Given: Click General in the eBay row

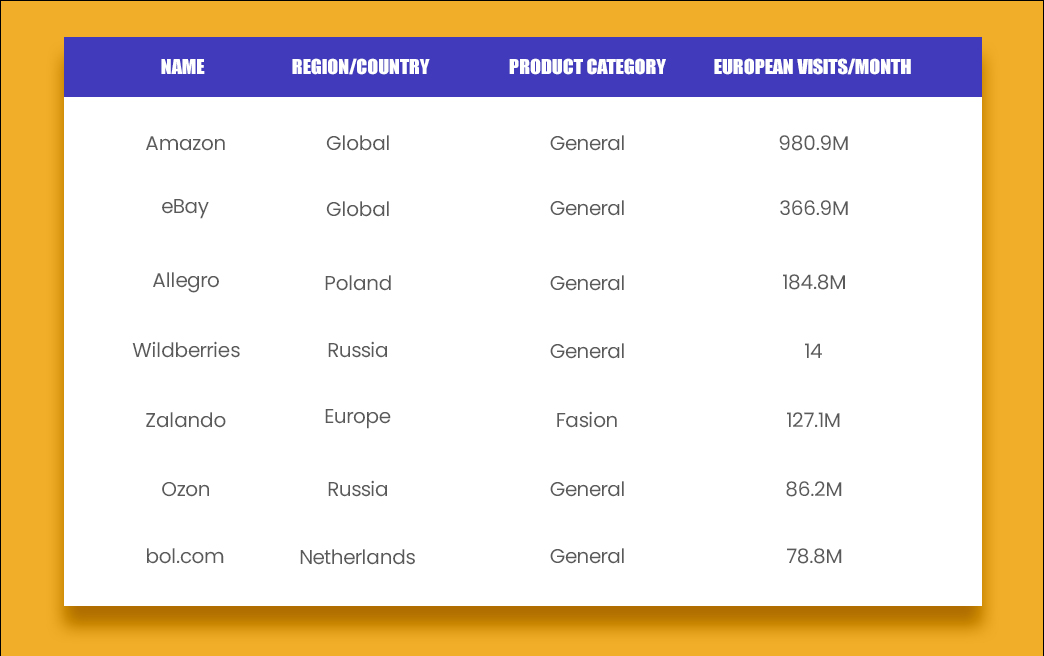Looking at the screenshot, I should (587, 208).
